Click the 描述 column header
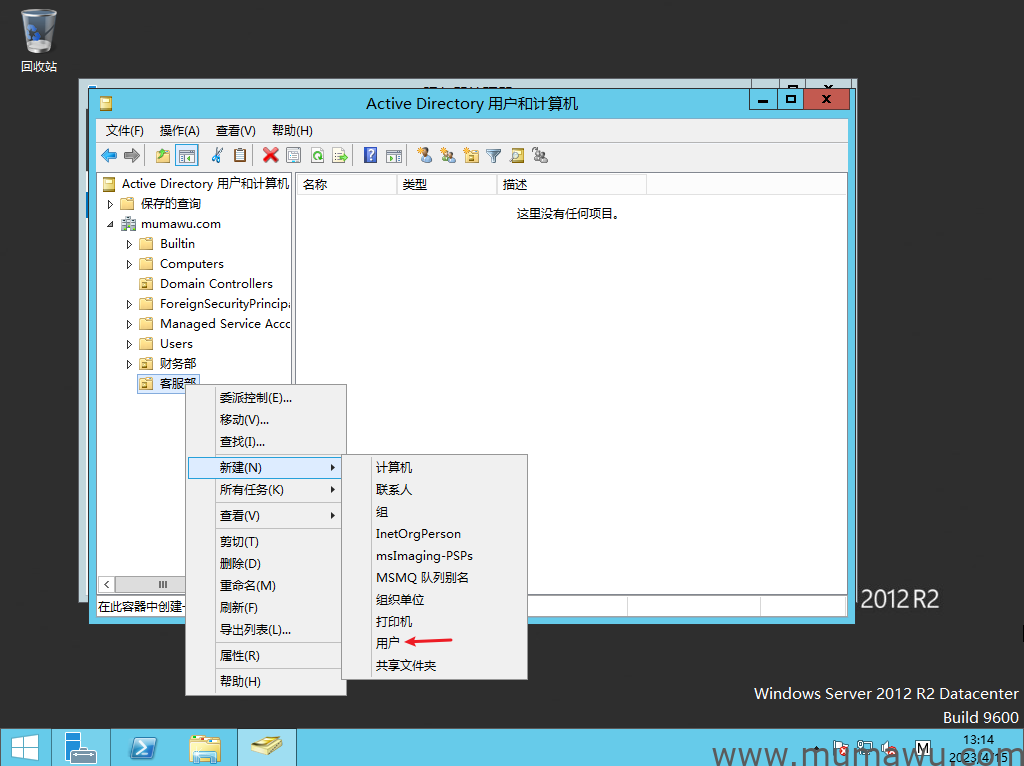Viewport: 1024px width, 766px height. (571, 185)
